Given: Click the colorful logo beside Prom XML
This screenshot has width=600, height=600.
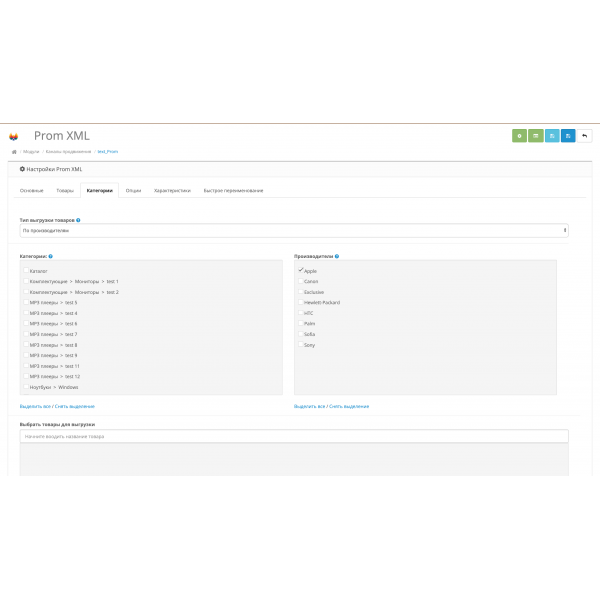Looking at the screenshot, I should pyautogui.click(x=14, y=137).
